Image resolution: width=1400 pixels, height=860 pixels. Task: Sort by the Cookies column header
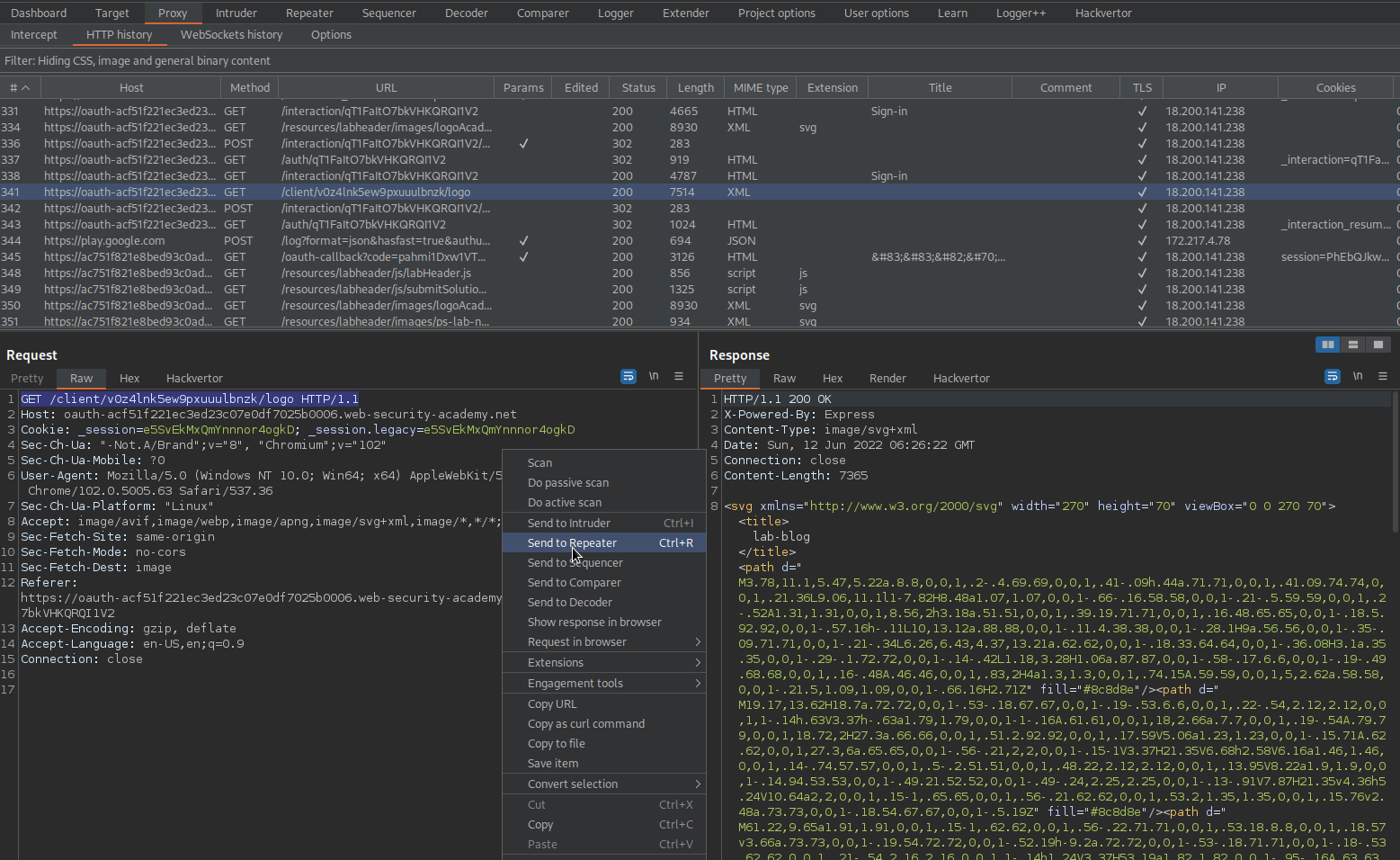coord(1335,87)
